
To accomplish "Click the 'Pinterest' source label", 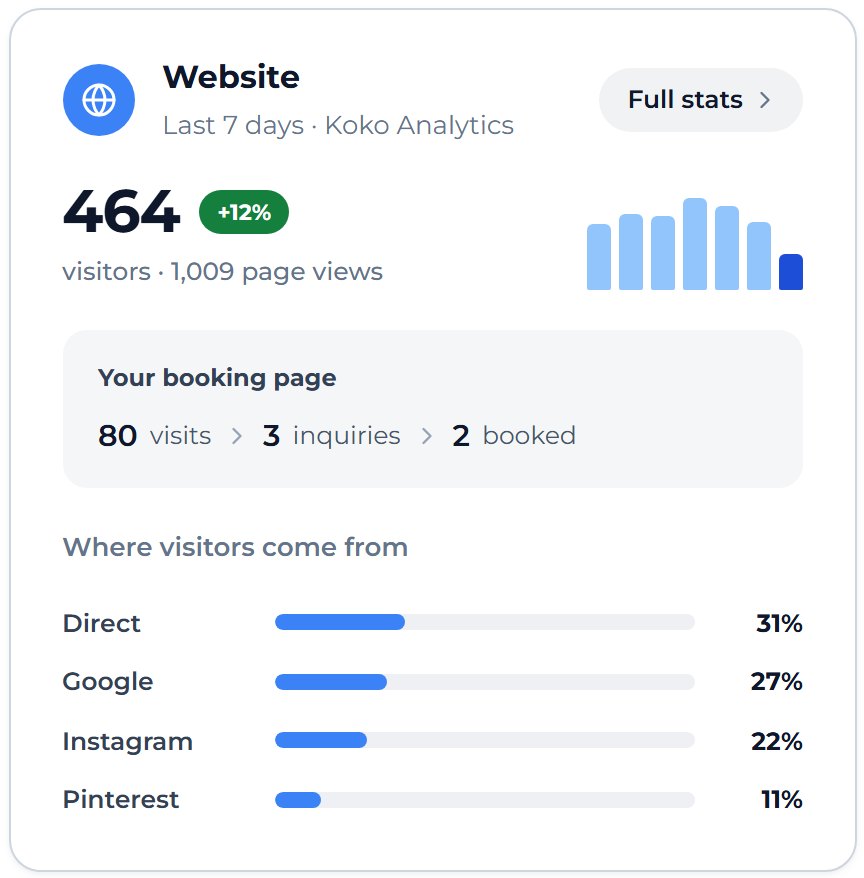I will tap(121, 800).
